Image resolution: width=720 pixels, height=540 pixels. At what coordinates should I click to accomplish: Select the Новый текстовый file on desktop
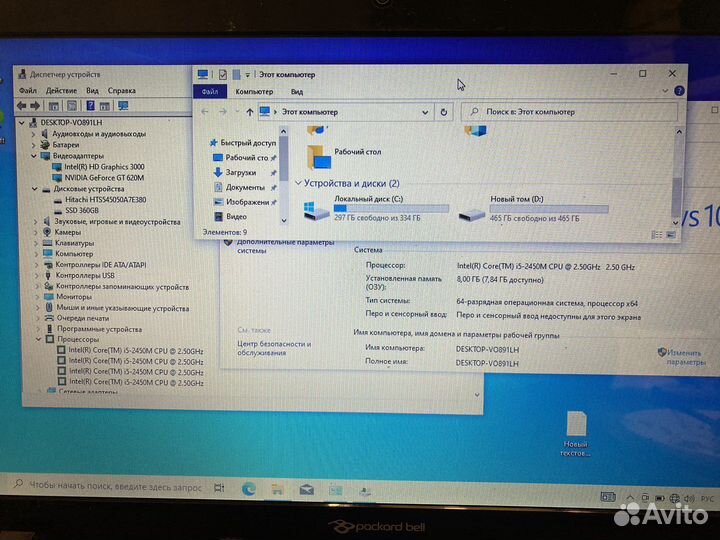click(x=576, y=434)
